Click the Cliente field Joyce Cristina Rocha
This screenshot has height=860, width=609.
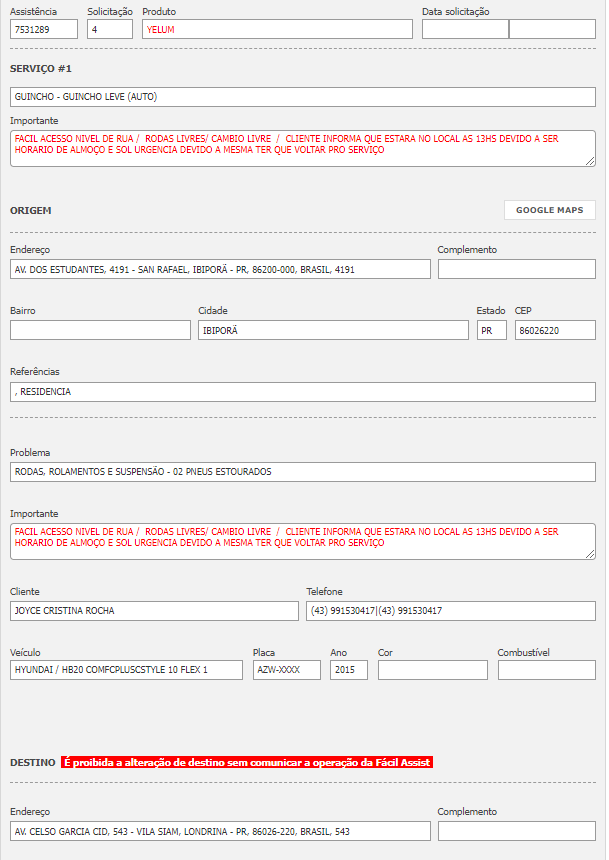154,611
